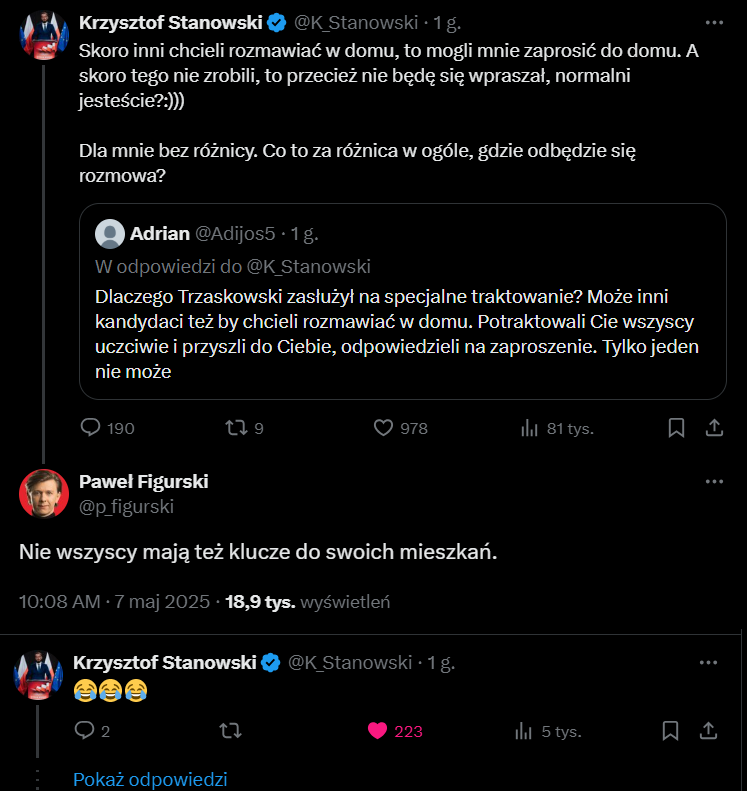This screenshot has width=747, height=791.
Task: Open the @p_figurski profile handle
Action: [126, 507]
